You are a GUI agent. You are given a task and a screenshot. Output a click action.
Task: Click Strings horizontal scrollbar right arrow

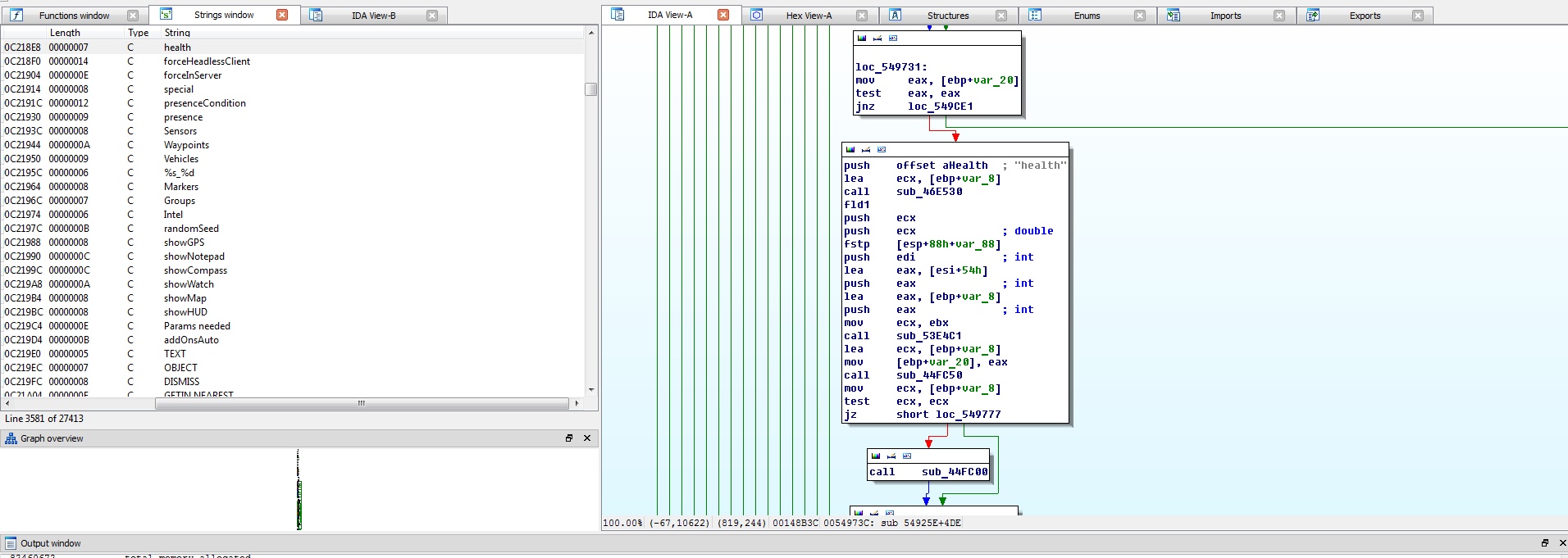577,403
